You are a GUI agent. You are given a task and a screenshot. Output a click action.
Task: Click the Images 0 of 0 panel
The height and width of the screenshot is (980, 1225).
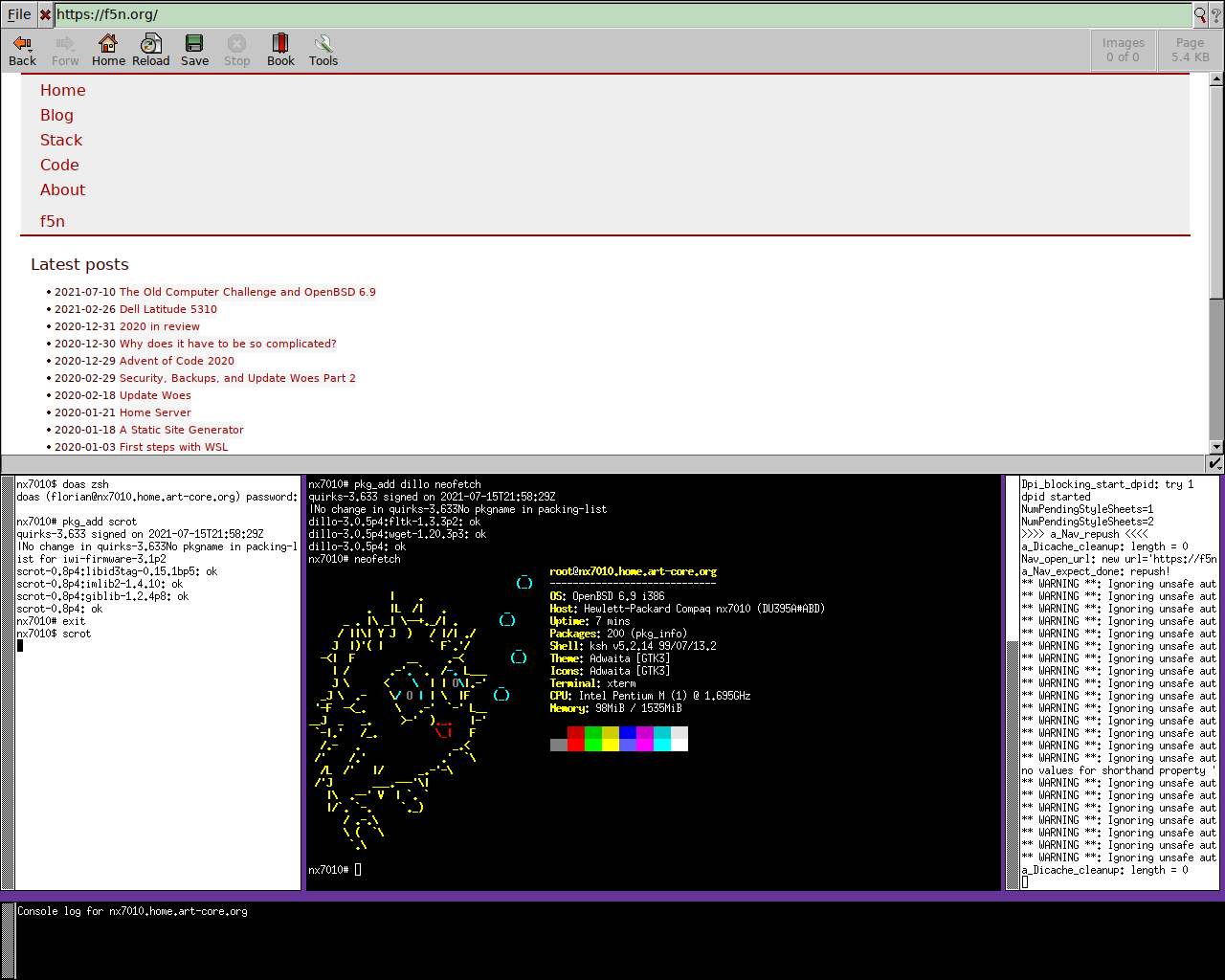click(x=1123, y=49)
